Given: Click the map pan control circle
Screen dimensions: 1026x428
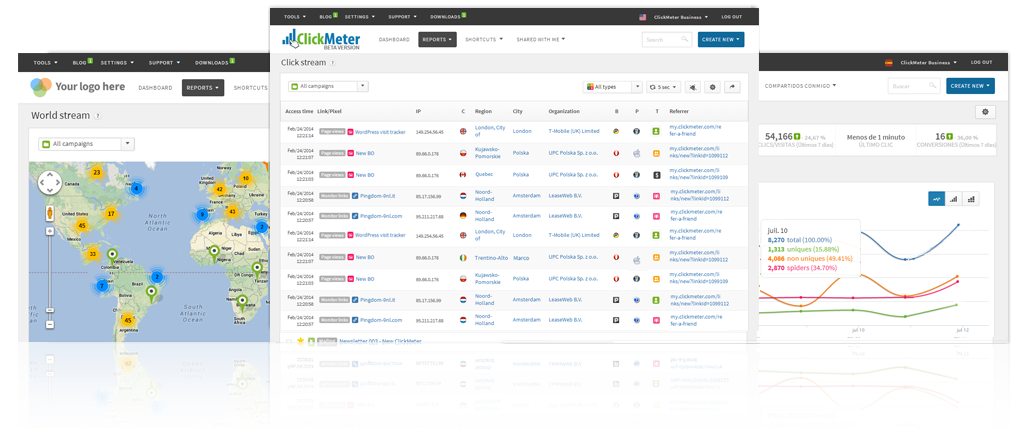Looking at the screenshot, I should point(49,182).
